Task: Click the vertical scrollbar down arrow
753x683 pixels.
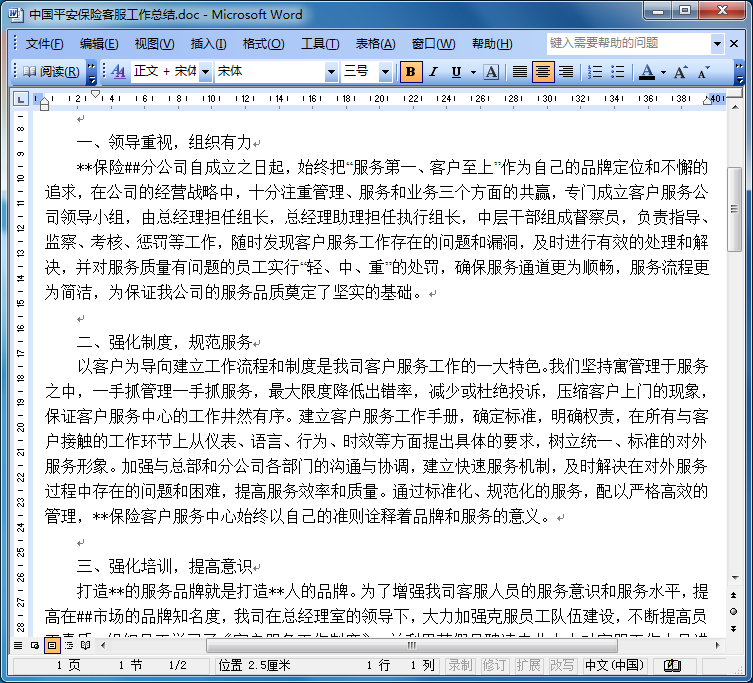Action: click(x=735, y=578)
